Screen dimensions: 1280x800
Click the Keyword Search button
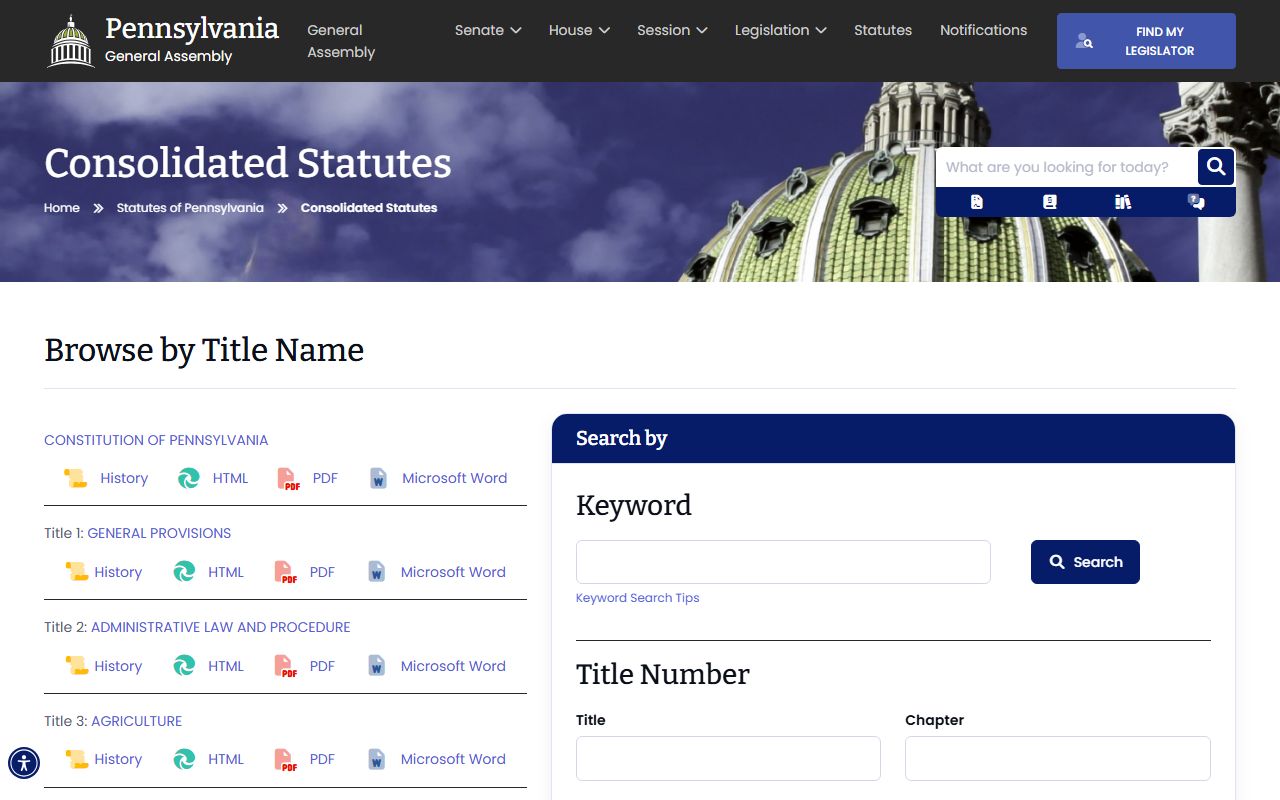[x=1085, y=562]
